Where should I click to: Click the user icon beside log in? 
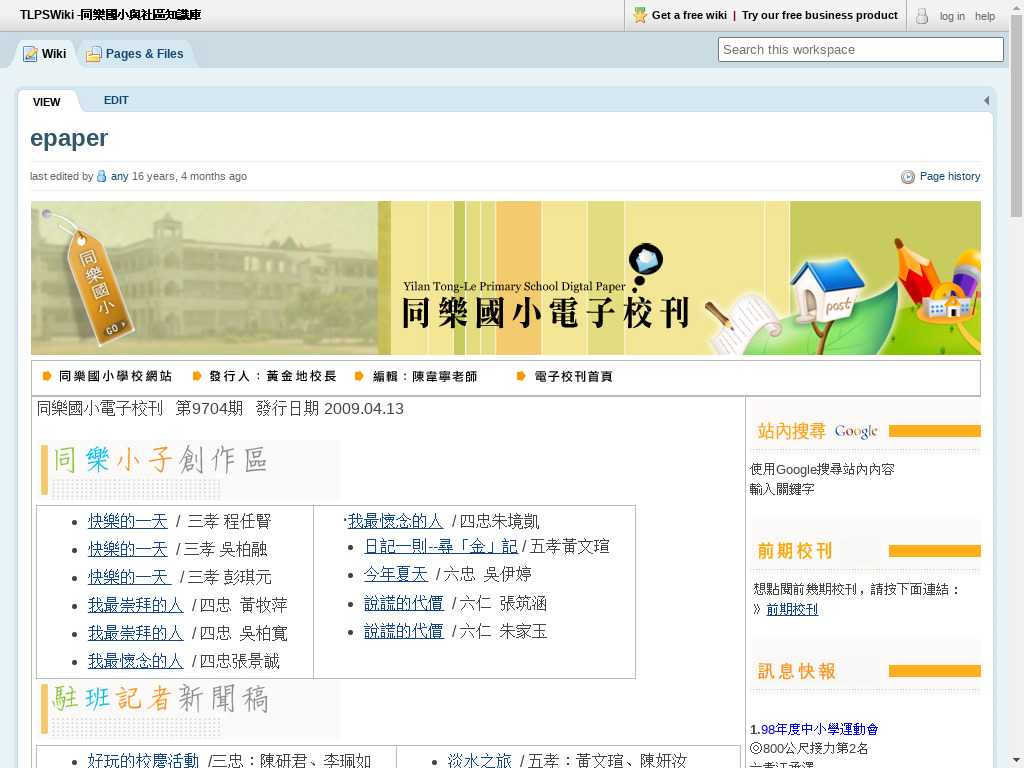(922, 16)
